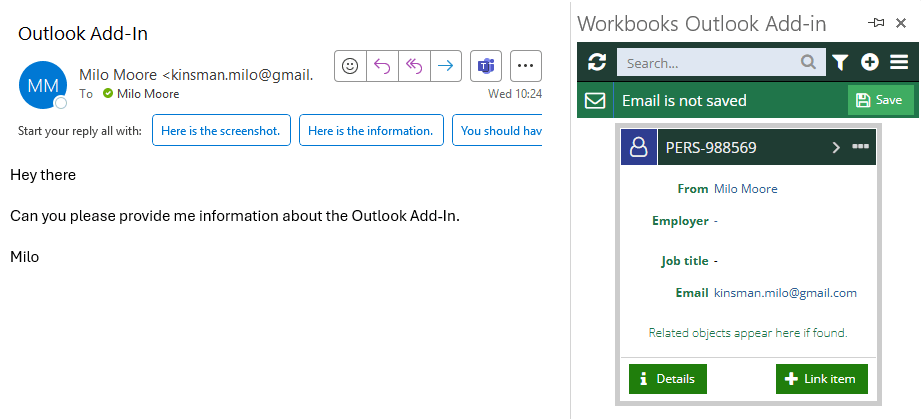Viewport: 921px width, 419px height.
Task: Click the Reply All icon
Action: point(414,66)
